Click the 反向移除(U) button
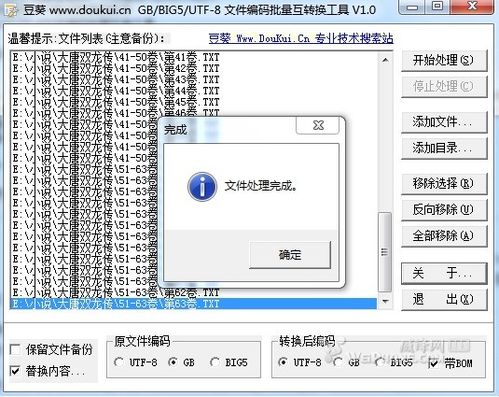 (x=444, y=210)
